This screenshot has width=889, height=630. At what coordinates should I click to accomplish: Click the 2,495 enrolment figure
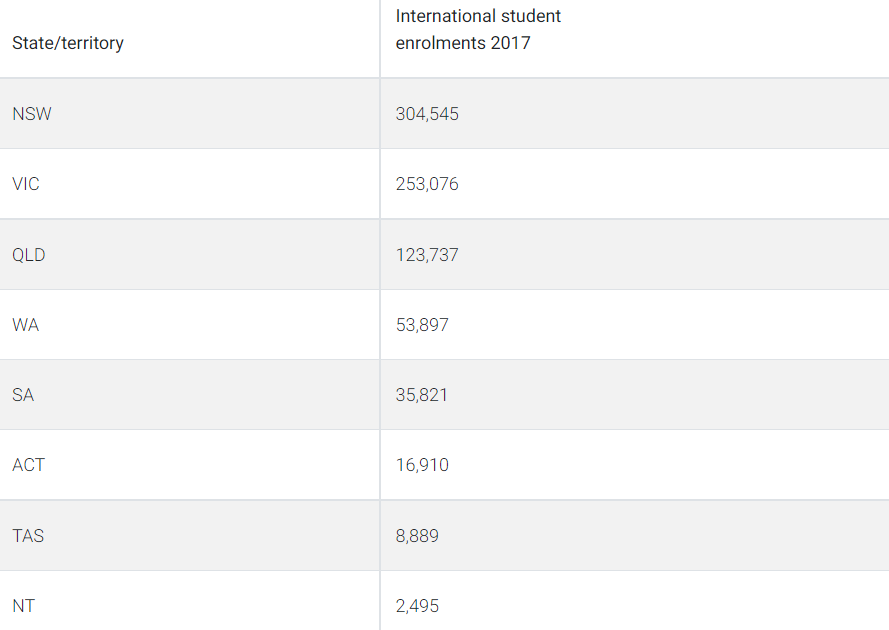click(417, 606)
